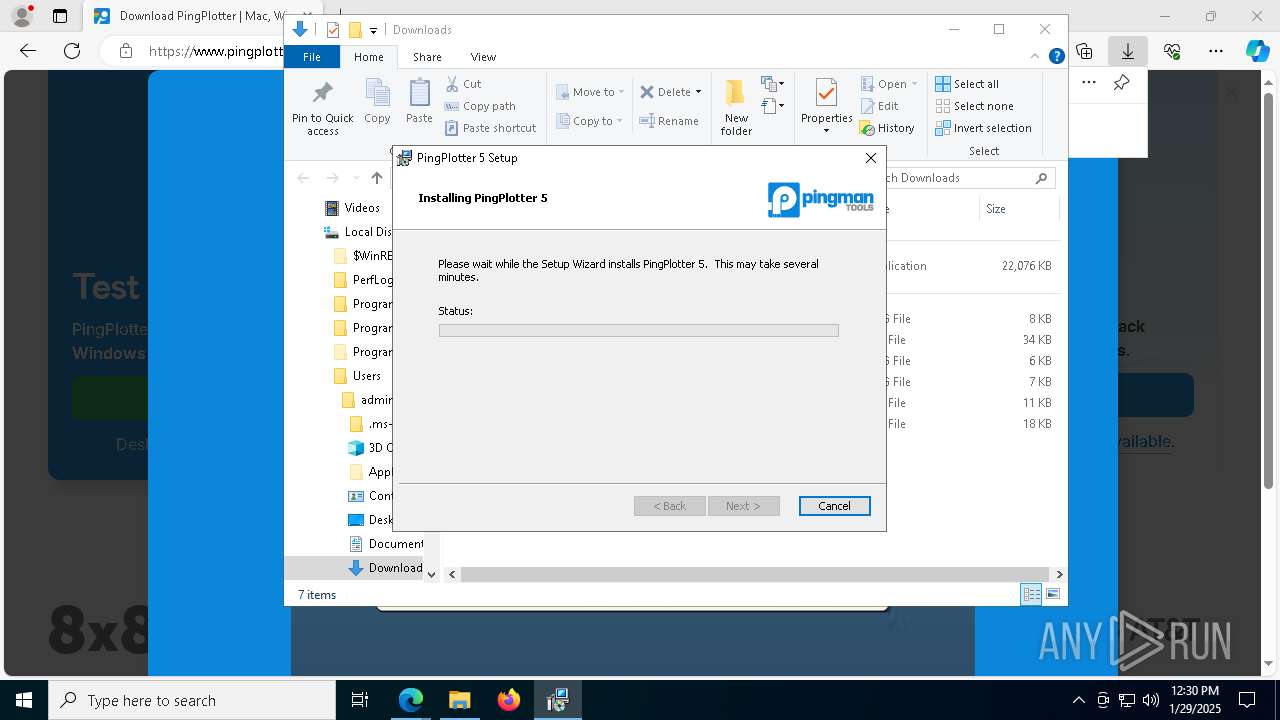This screenshot has width=1280, height=720.
Task: Open Quick Access Toolbar customize dropdown
Action: (373, 30)
